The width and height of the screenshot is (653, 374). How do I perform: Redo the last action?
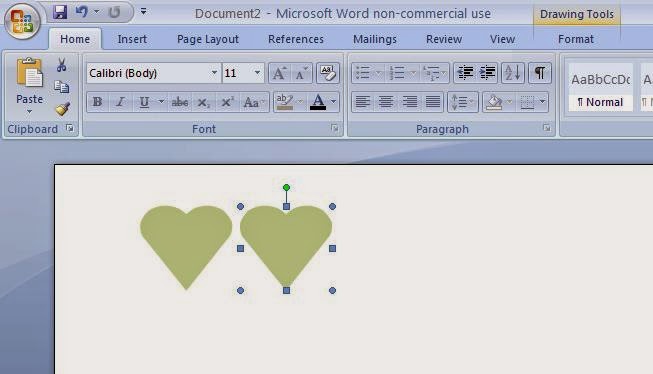pyautogui.click(x=114, y=12)
